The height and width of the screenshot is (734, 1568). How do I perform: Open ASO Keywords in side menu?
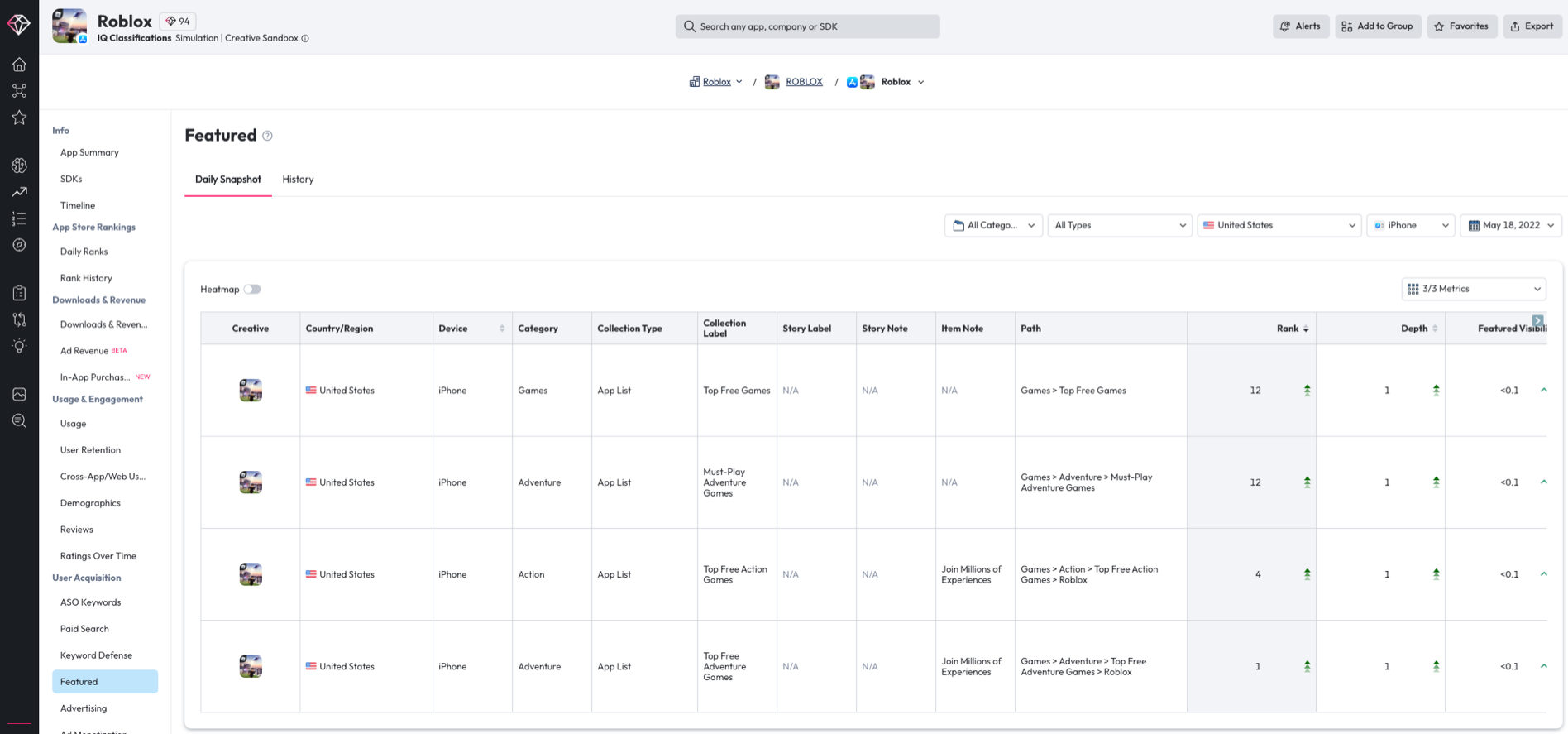90,602
